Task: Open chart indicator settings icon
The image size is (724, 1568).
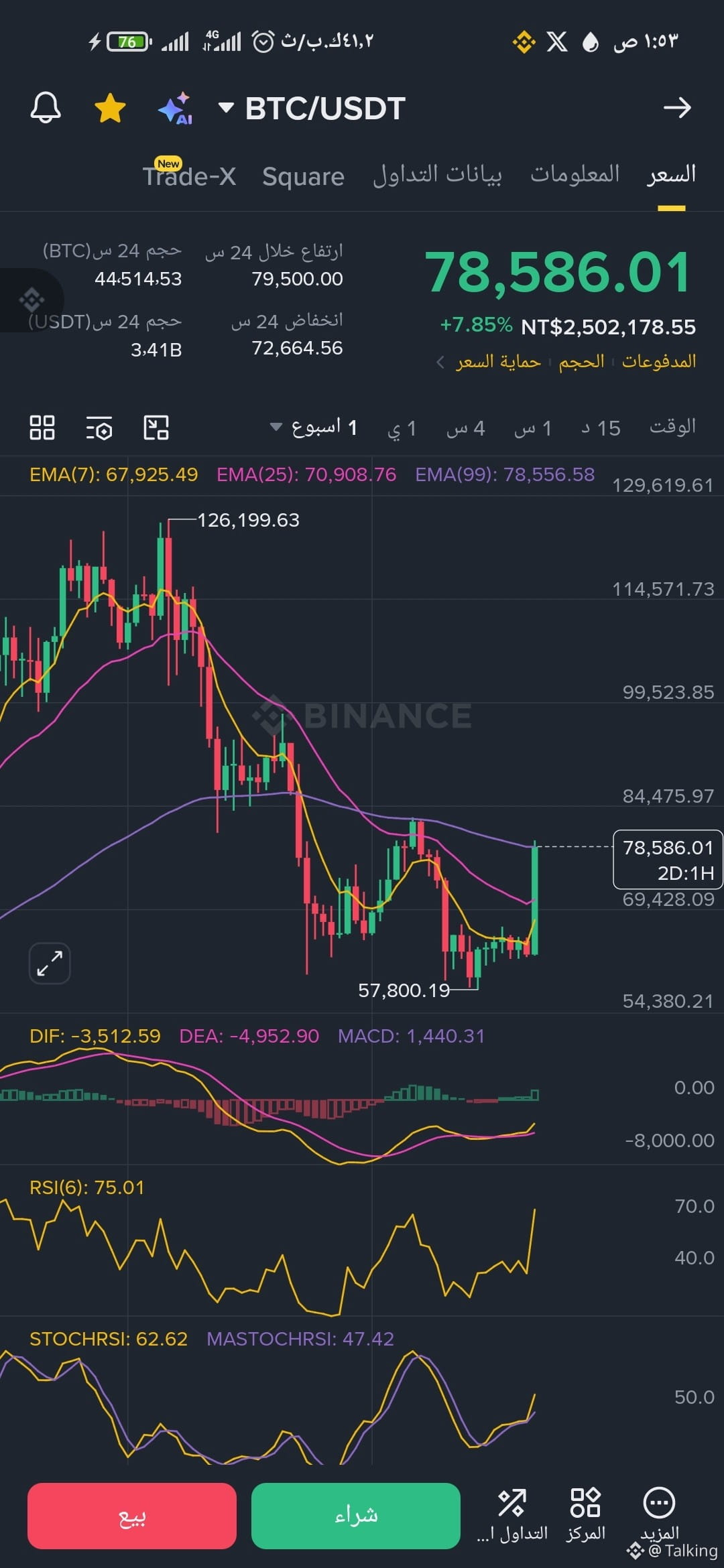Action: point(99,428)
